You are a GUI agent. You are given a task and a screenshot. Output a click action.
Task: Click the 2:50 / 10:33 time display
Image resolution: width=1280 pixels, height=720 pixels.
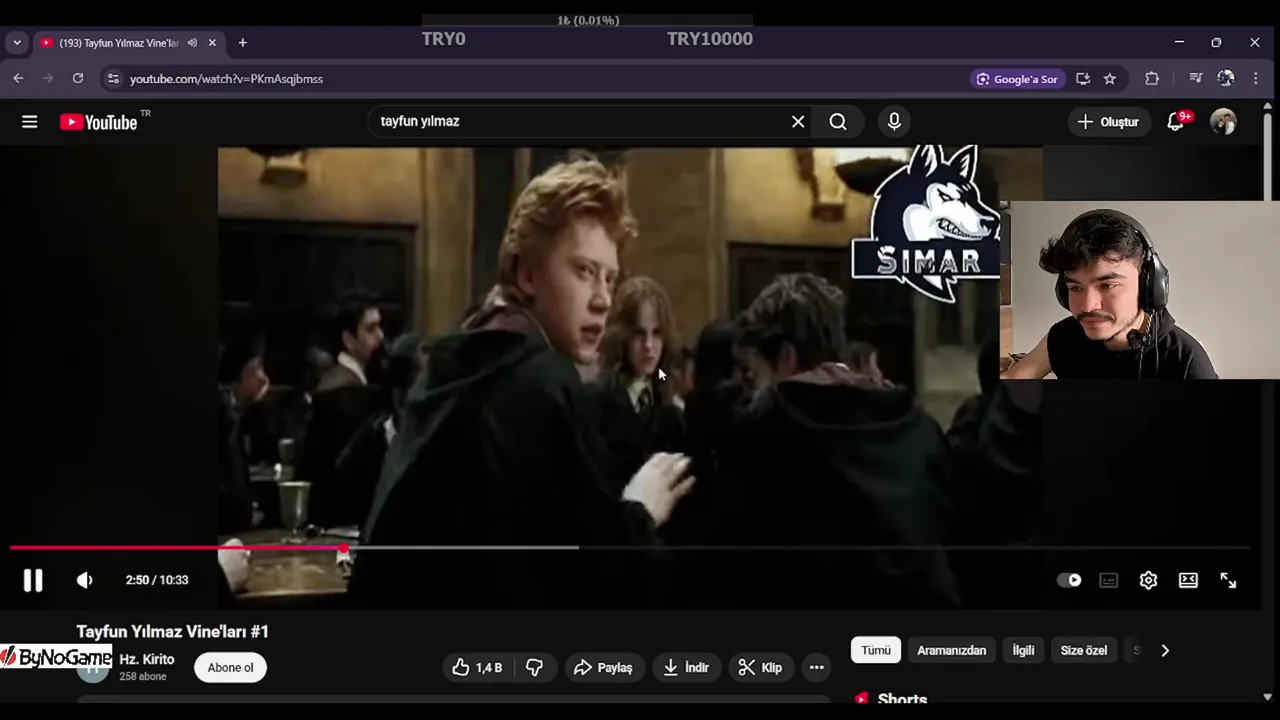click(x=157, y=580)
